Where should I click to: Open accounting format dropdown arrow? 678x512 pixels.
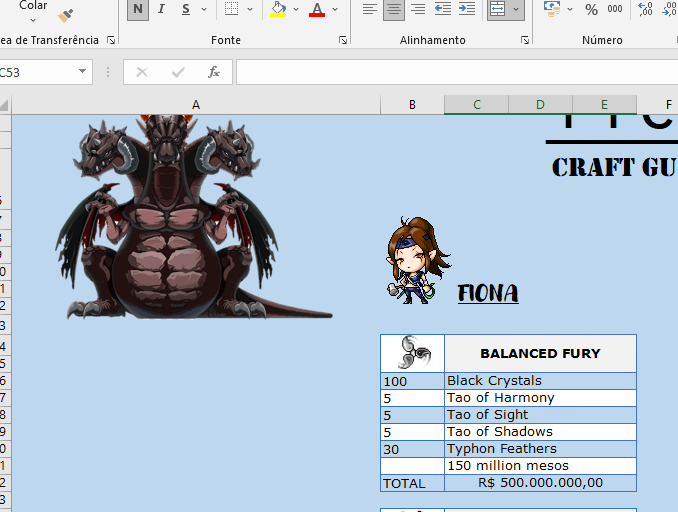coord(570,9)
